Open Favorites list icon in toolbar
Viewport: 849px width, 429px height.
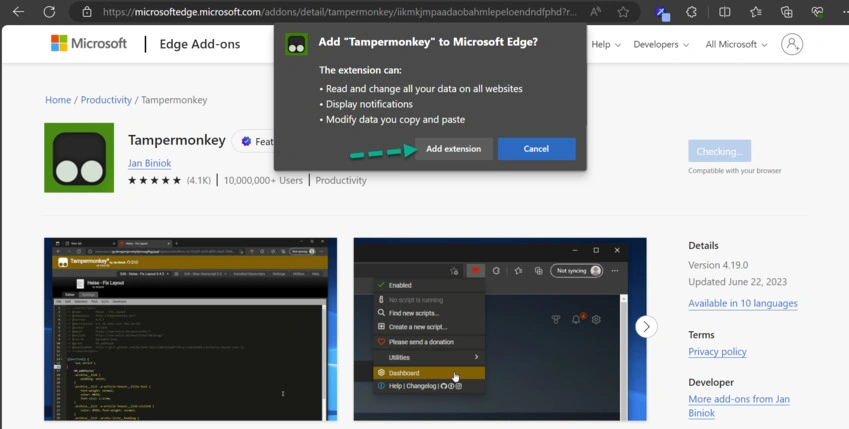756,12
